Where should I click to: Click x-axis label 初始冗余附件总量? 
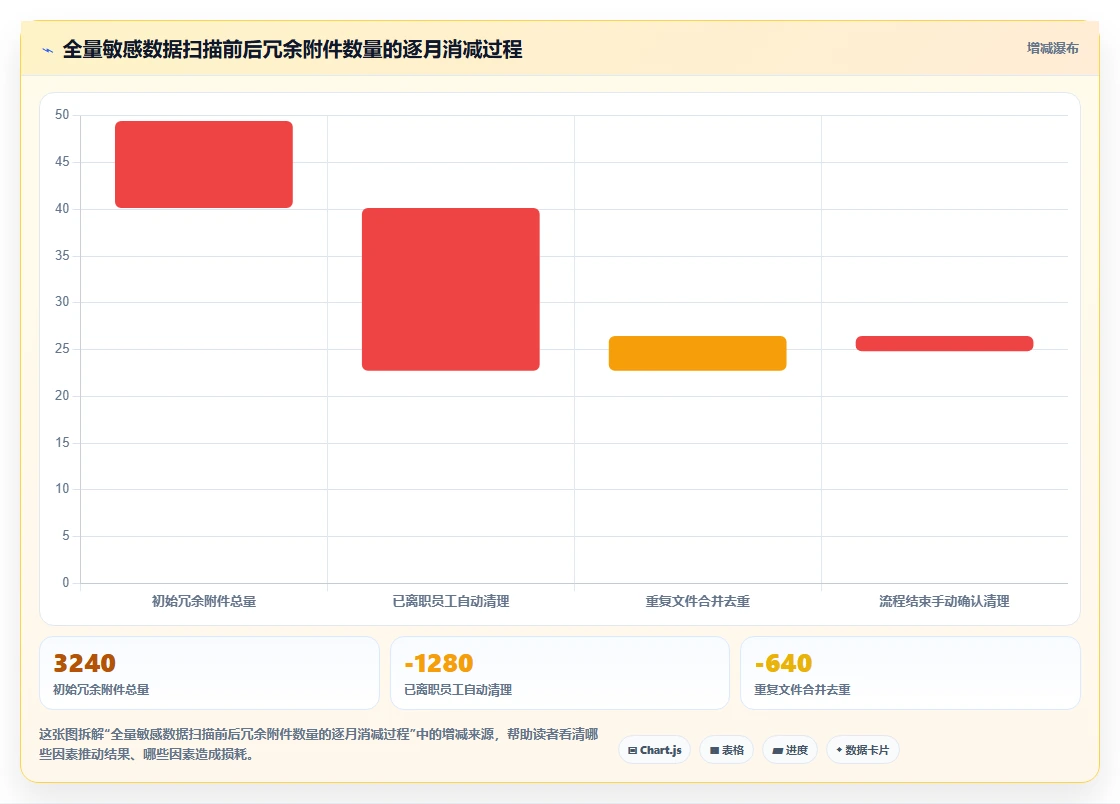tap(204, 601)
